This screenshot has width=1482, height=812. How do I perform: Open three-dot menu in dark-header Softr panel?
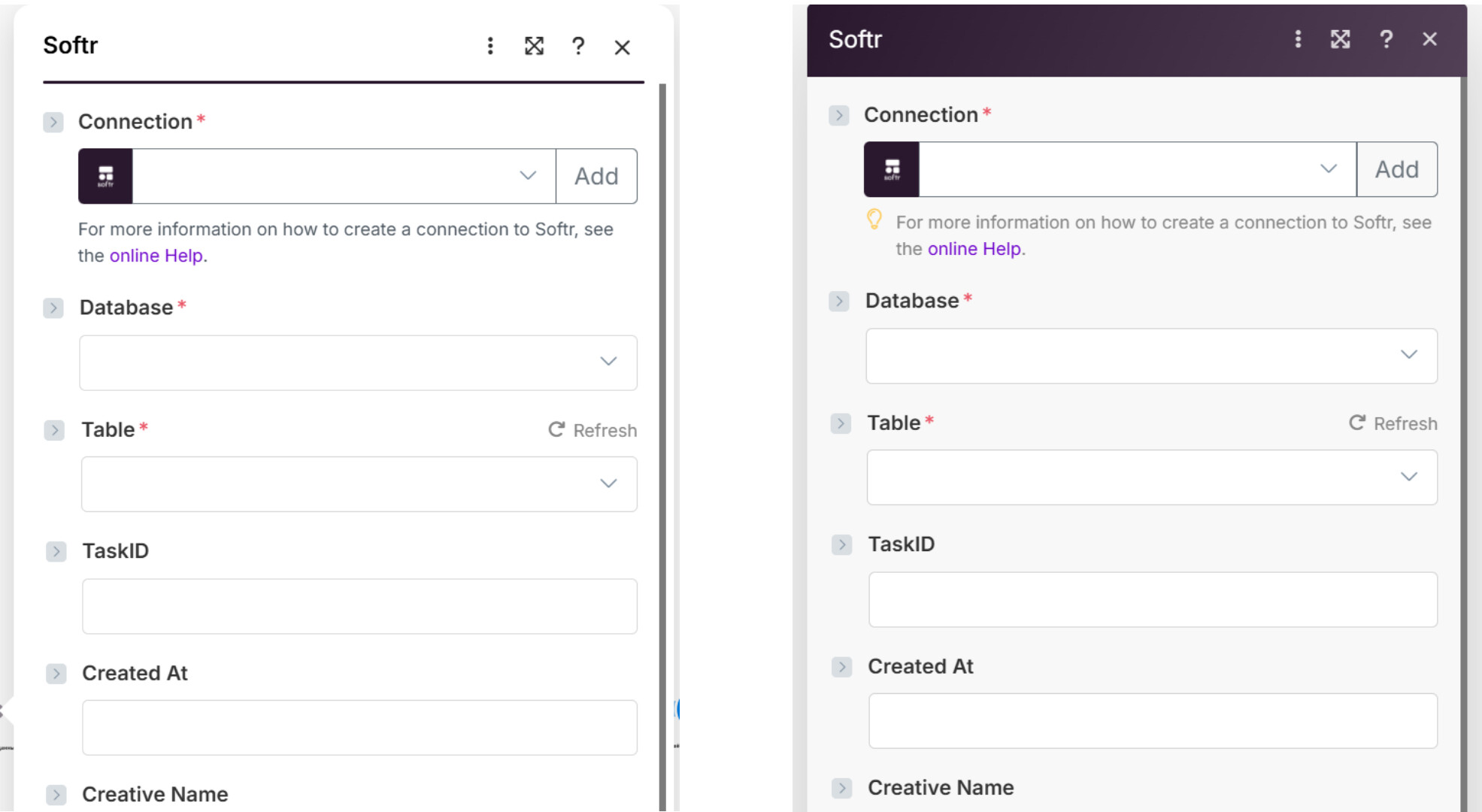pyautogui.click(x=1298, y=39)
